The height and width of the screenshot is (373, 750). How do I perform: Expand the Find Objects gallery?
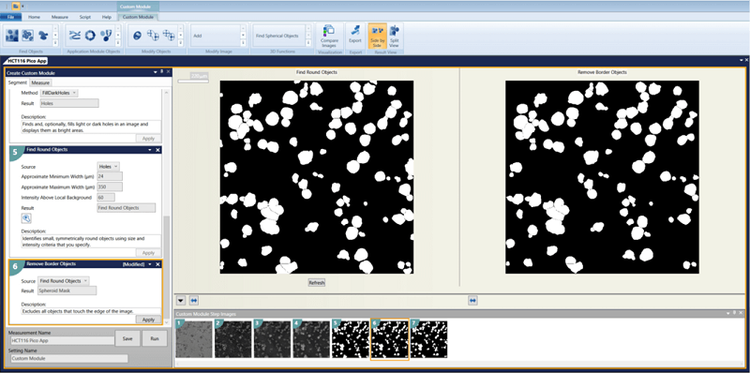pyautogui.click(x=55, y=43)
